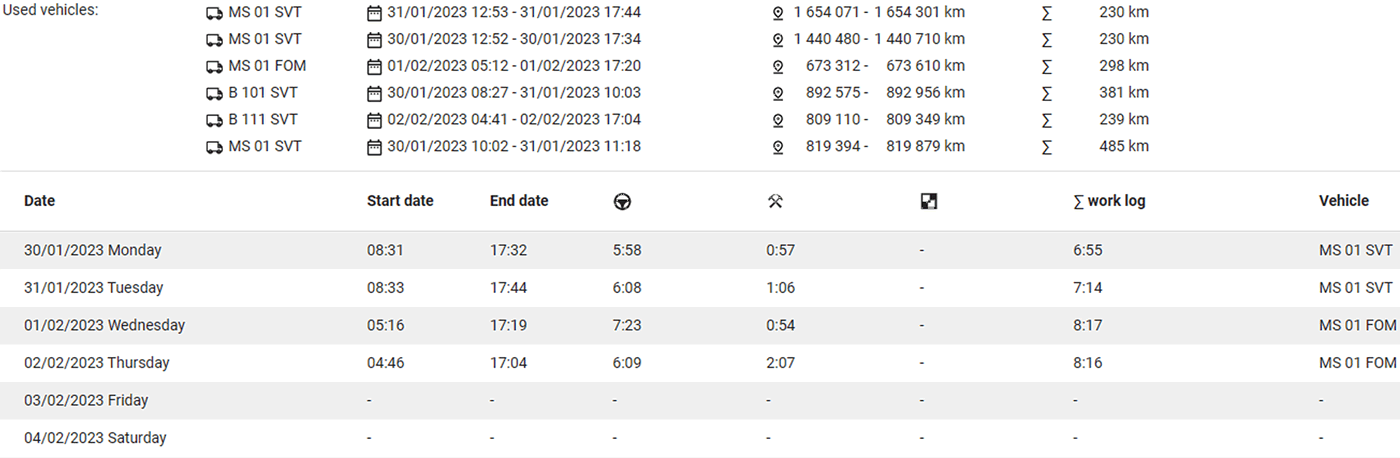1400x458 pixels.
Task: Click the steering wheel driving time column icon
Action: [x=622, y=201]
